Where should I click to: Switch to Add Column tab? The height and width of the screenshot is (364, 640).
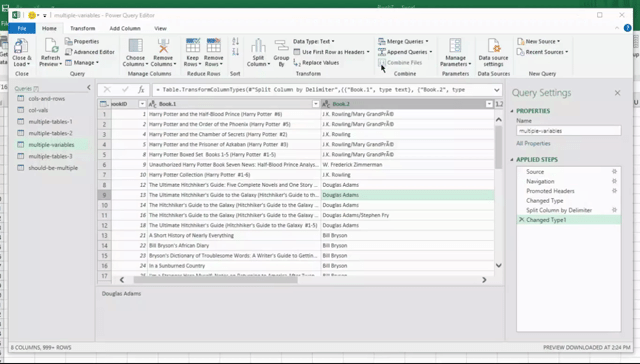click(125, 28)
